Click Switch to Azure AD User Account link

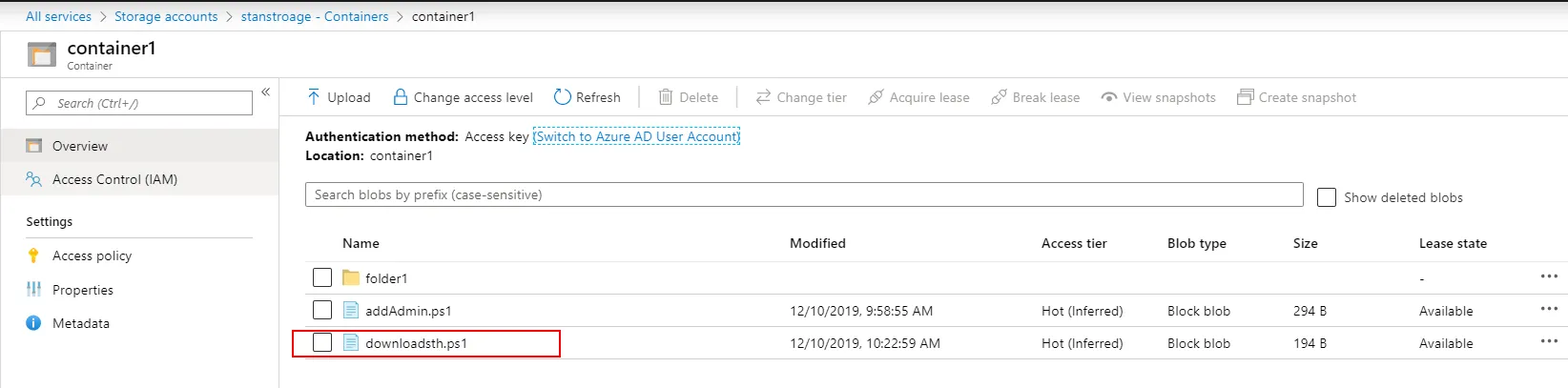pos(636,136)
